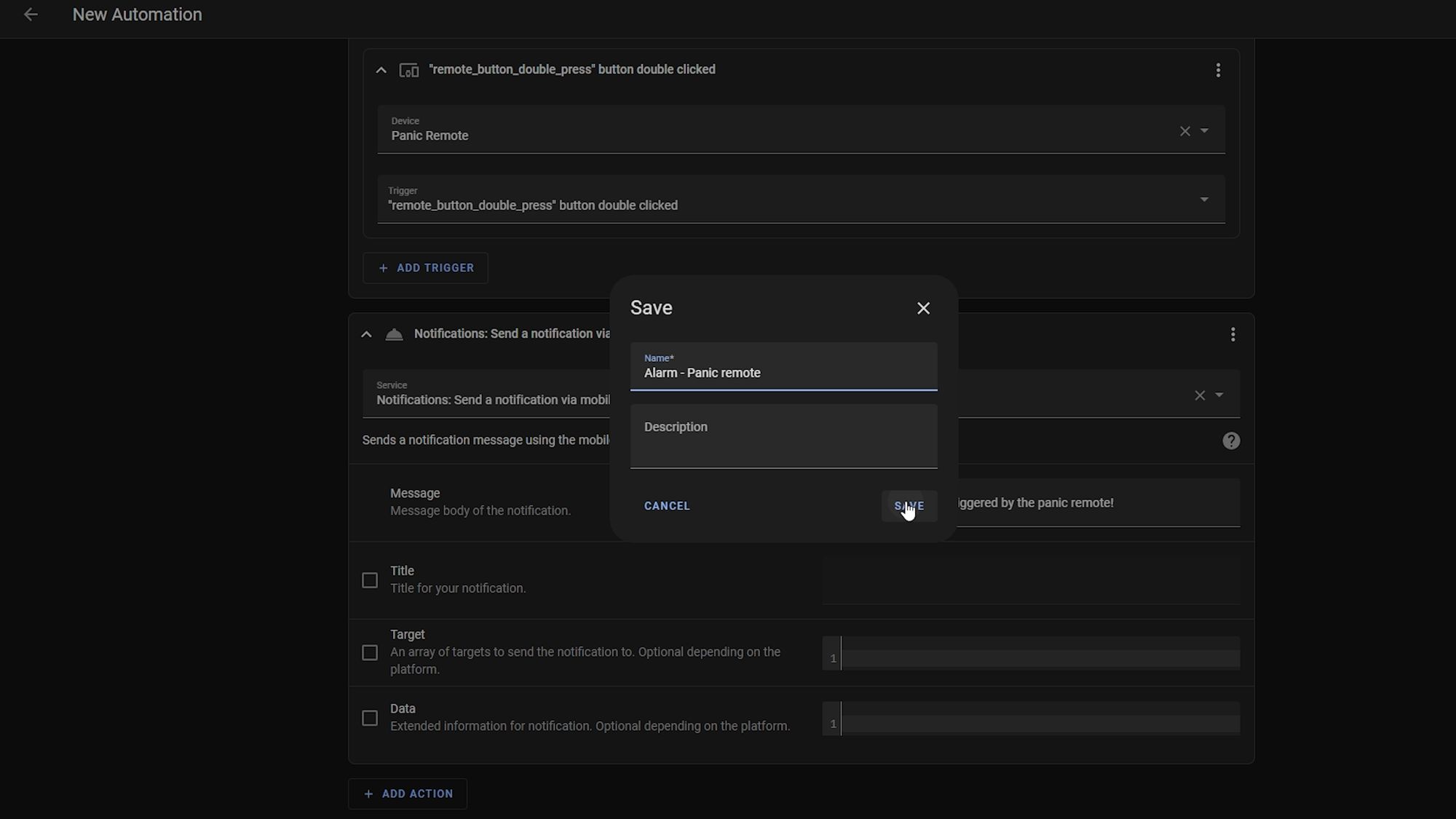
Task: Click Cancel in the Save dialog
Action: click(667, 506)
